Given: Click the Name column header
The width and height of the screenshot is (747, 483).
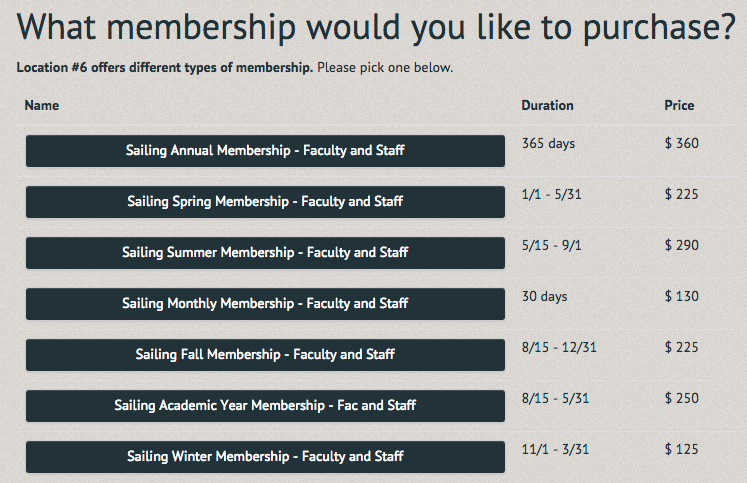Looking at the screenshot, I should coord(42,105).
